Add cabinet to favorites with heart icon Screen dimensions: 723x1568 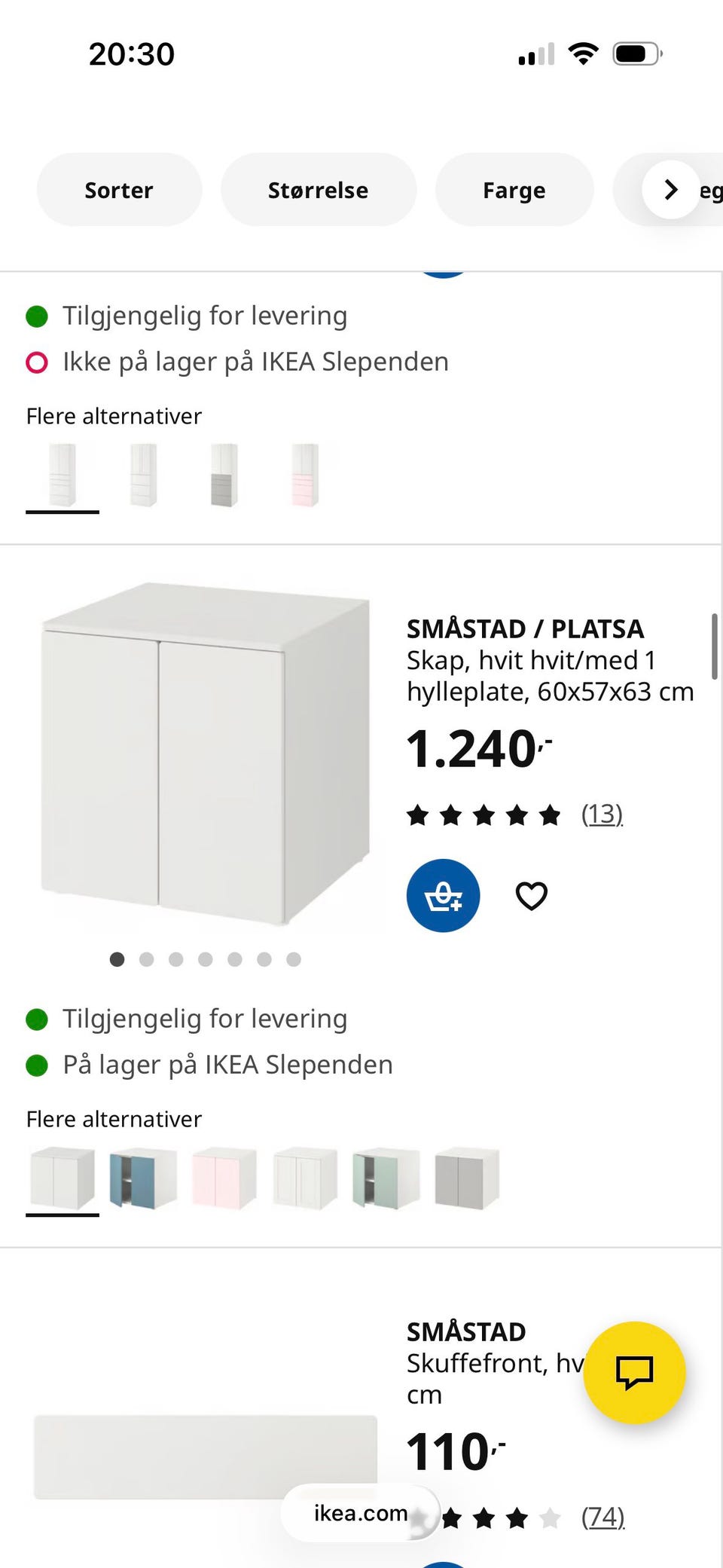[x=531, y=895]
